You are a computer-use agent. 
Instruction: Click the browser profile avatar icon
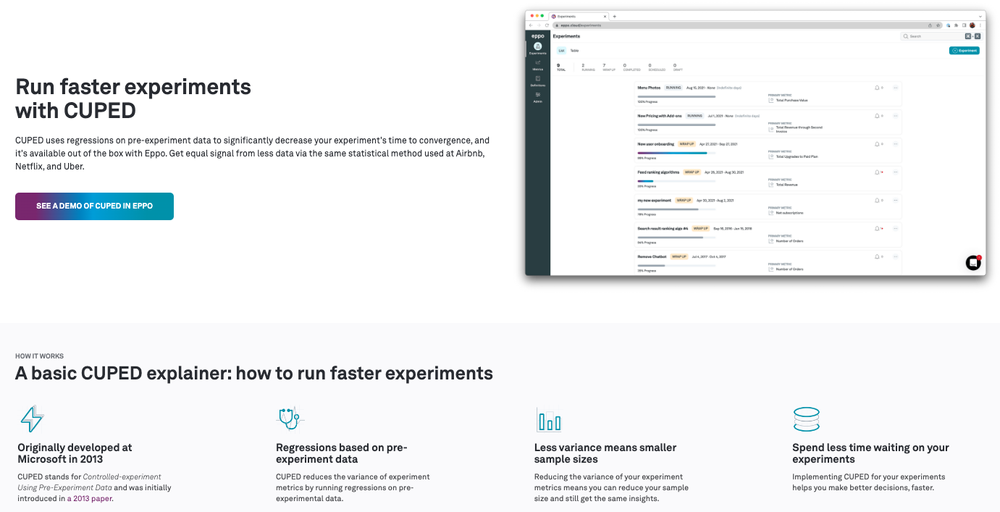coord(973,25)
